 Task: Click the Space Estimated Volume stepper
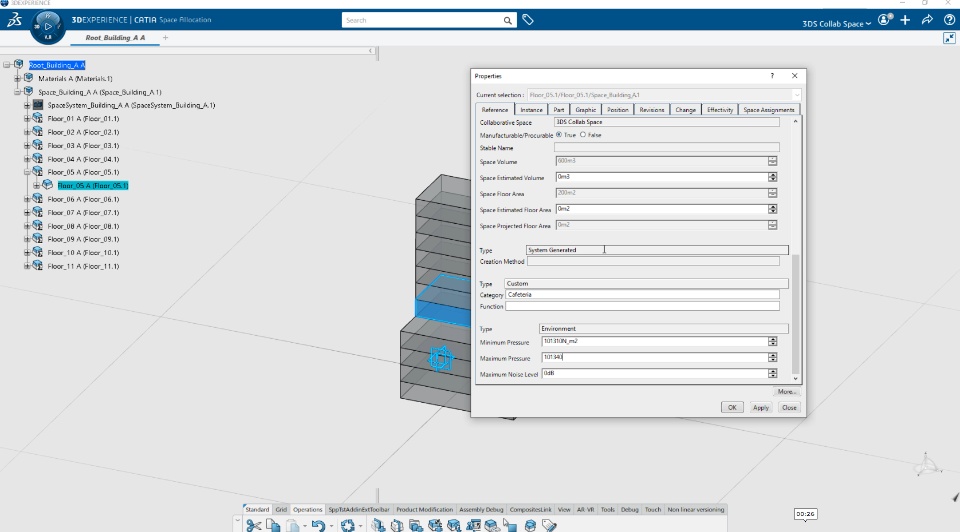click(773, 177)
